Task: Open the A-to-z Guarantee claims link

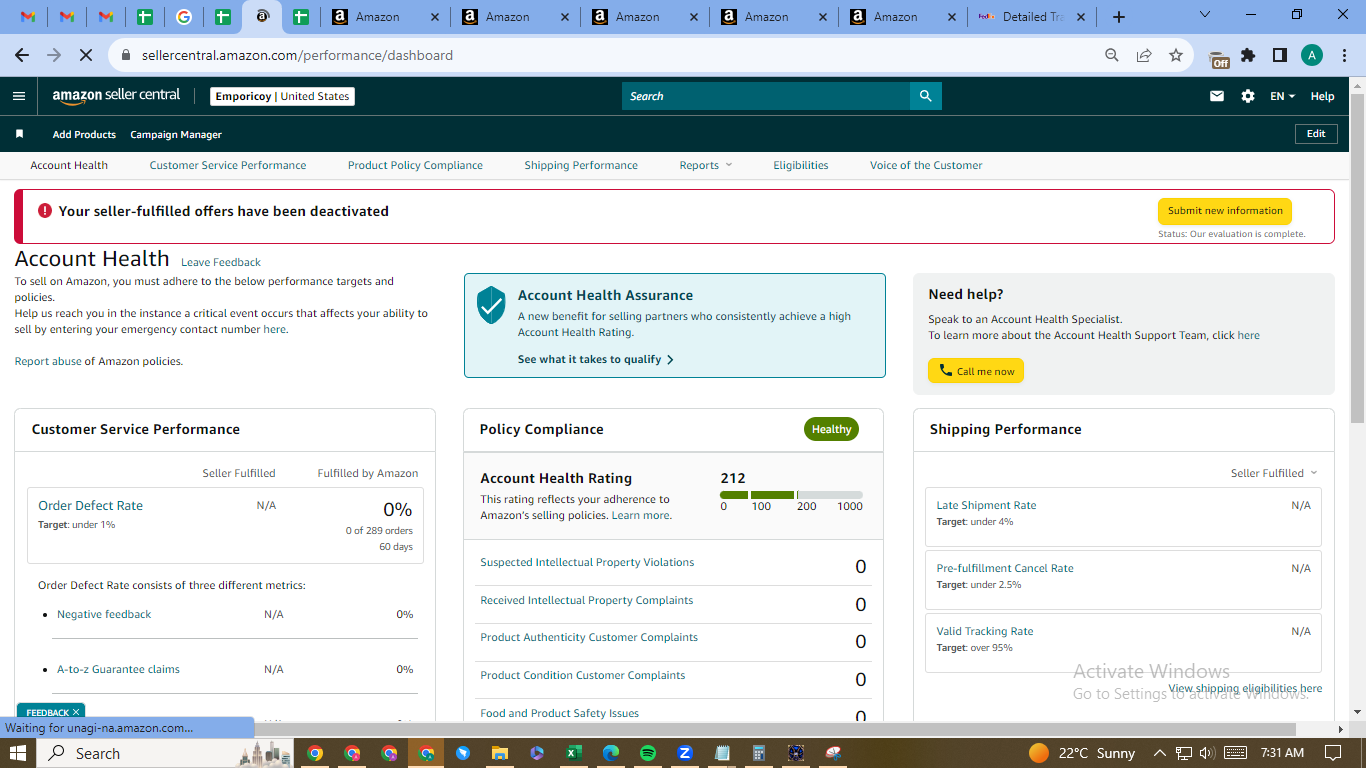Action: click(118, 669)
